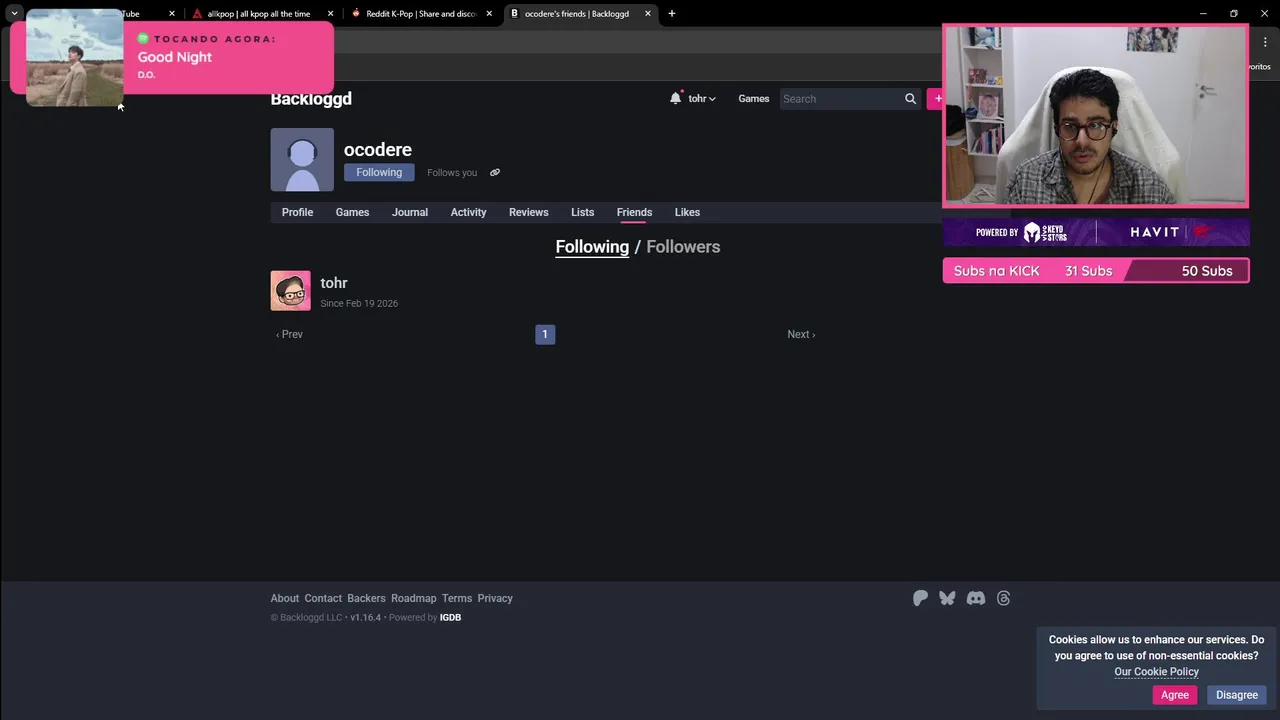Open the Threads icon in footer
This screenshot has height=720, width=1280.
coord(1003,598)
